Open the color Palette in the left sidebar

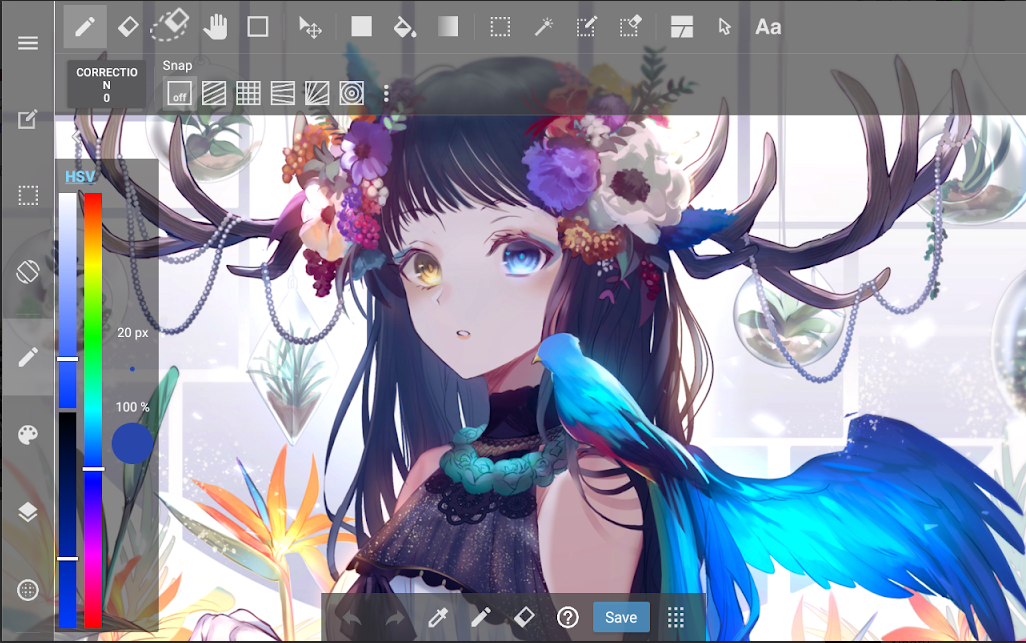(28, 434)
